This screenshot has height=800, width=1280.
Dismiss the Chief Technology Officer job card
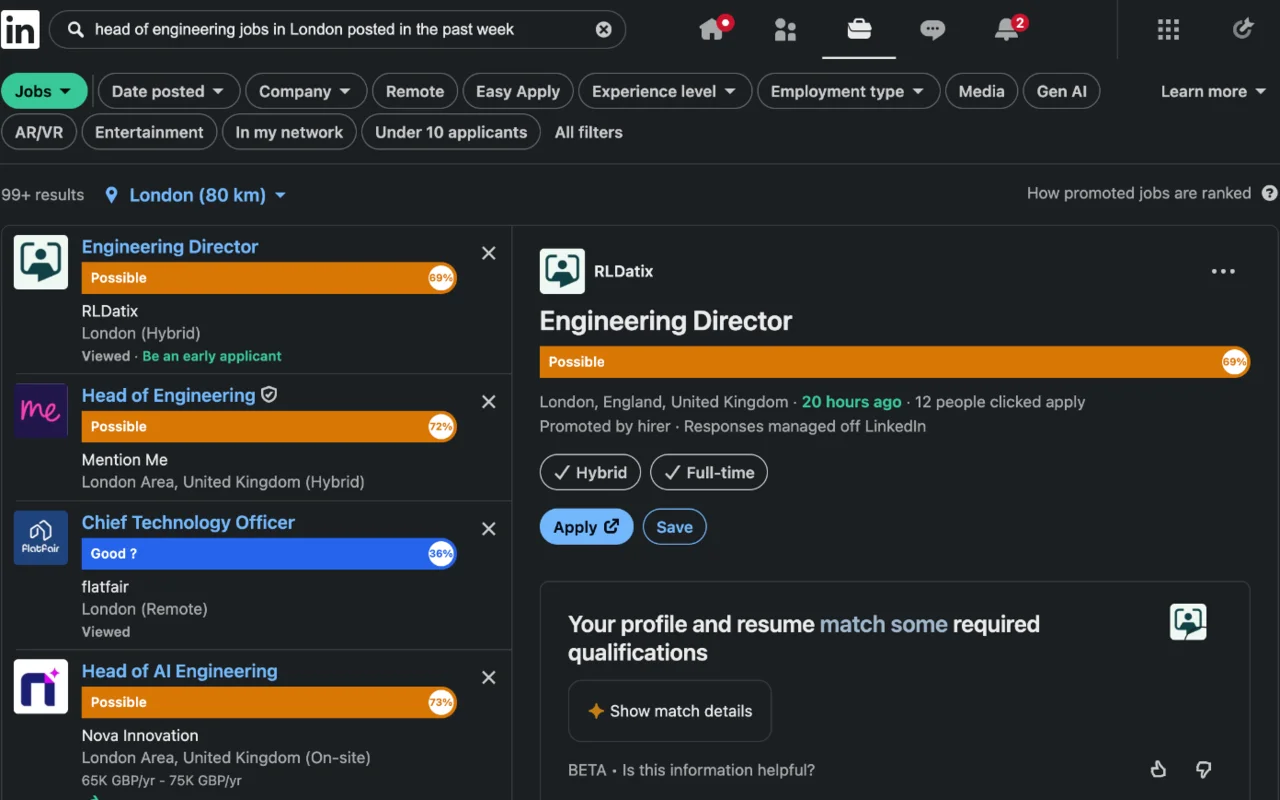(x=489, y=529)
